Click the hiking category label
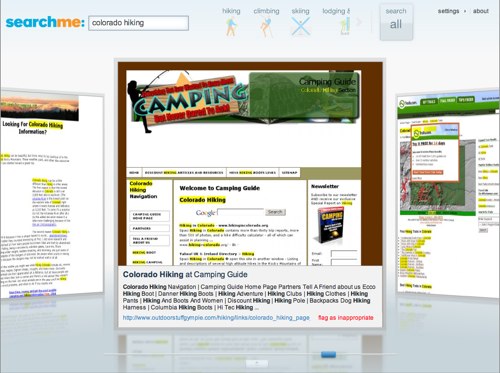 coord(231,11)
